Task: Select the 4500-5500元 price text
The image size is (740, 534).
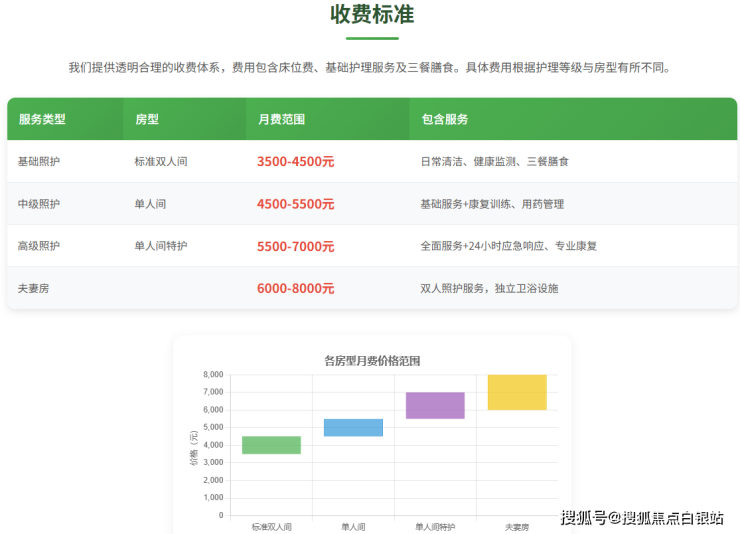Action: (295, 204)
